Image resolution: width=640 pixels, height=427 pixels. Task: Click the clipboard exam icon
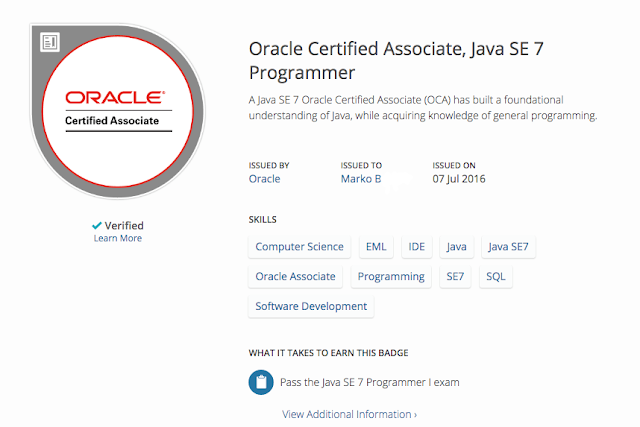tap(261, 382)
